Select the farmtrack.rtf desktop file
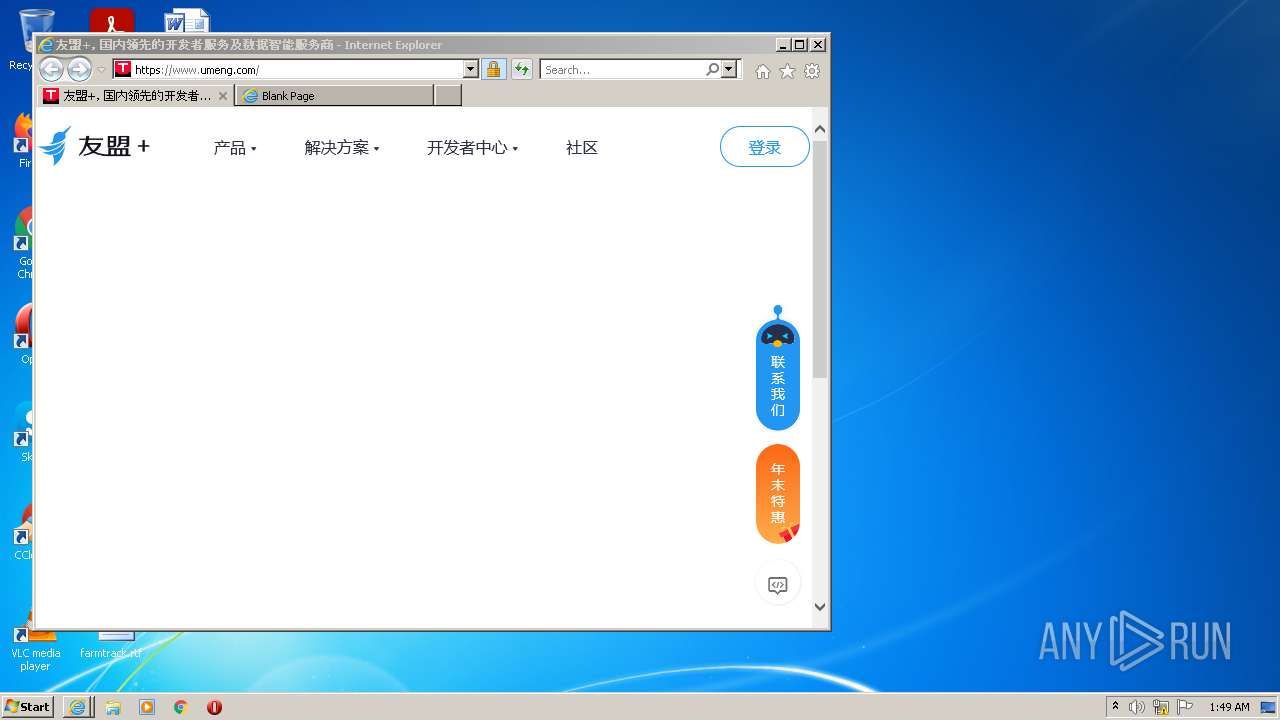Screen dimensions: 1280x720 click(x=110, y=645)
